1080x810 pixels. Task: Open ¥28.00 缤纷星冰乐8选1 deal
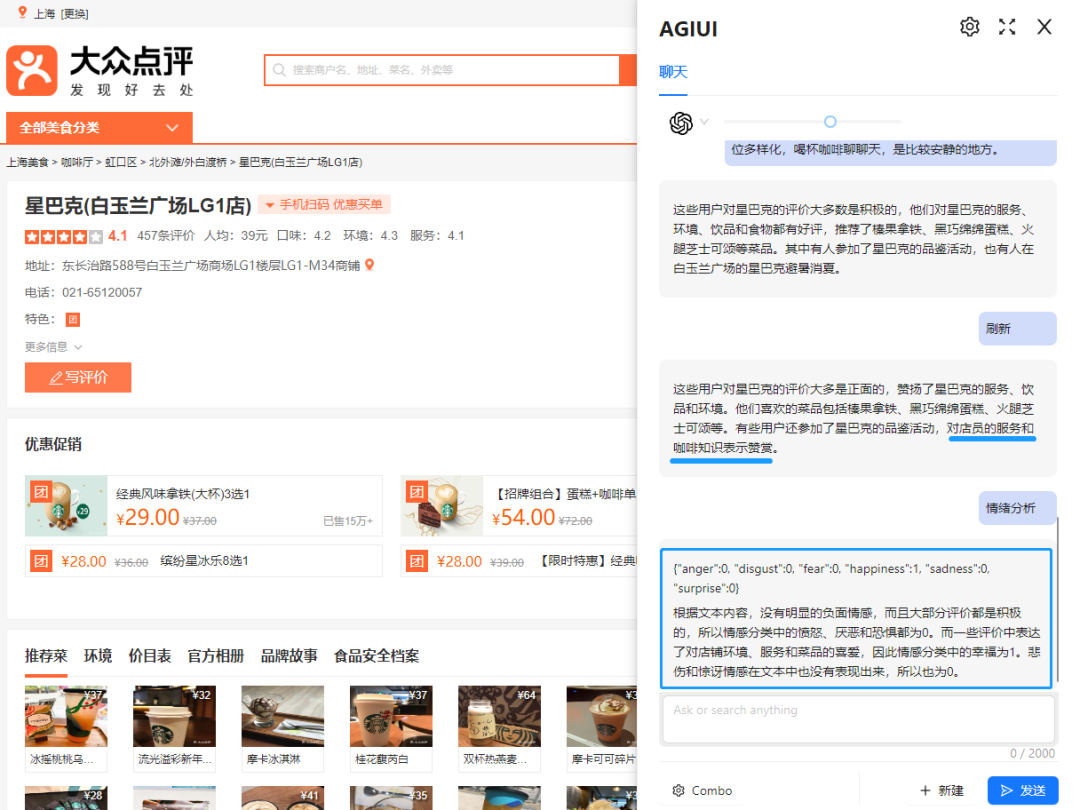(203, 561)
